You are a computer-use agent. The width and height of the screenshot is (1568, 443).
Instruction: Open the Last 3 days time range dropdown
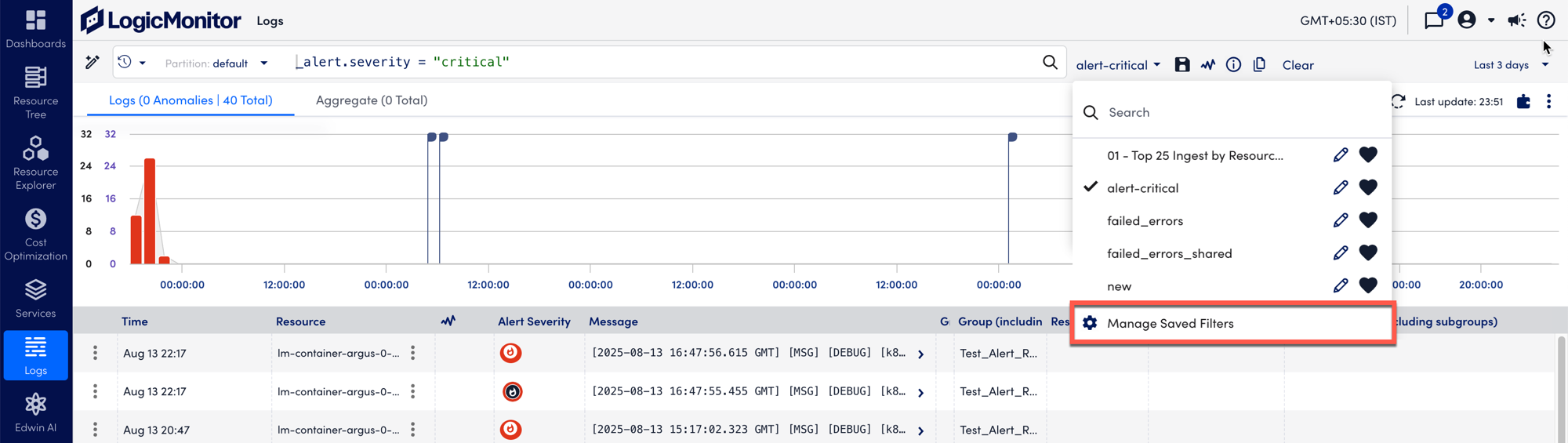1511,64
